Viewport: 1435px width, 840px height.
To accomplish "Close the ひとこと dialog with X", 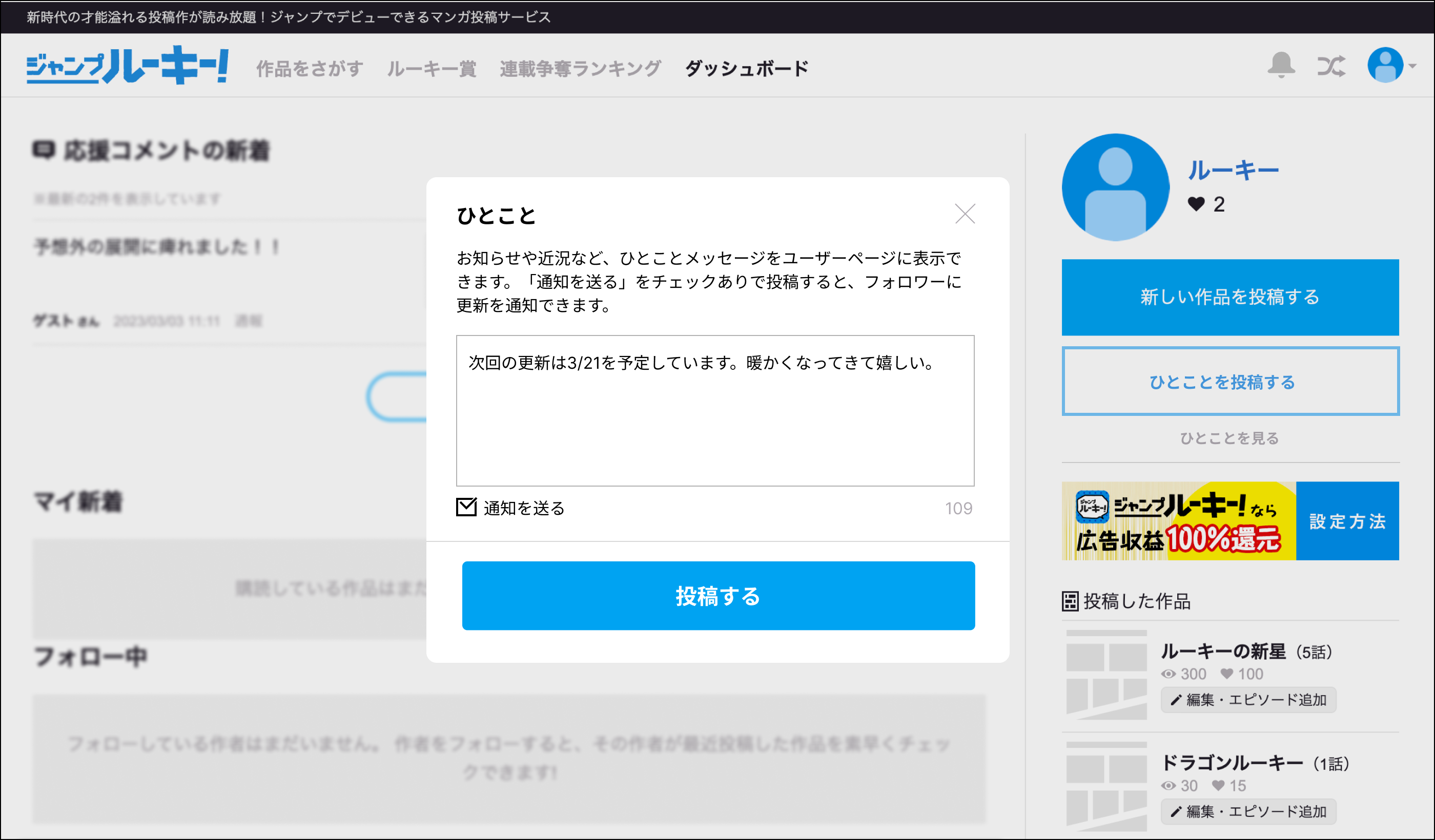I will tap(965, 214).
